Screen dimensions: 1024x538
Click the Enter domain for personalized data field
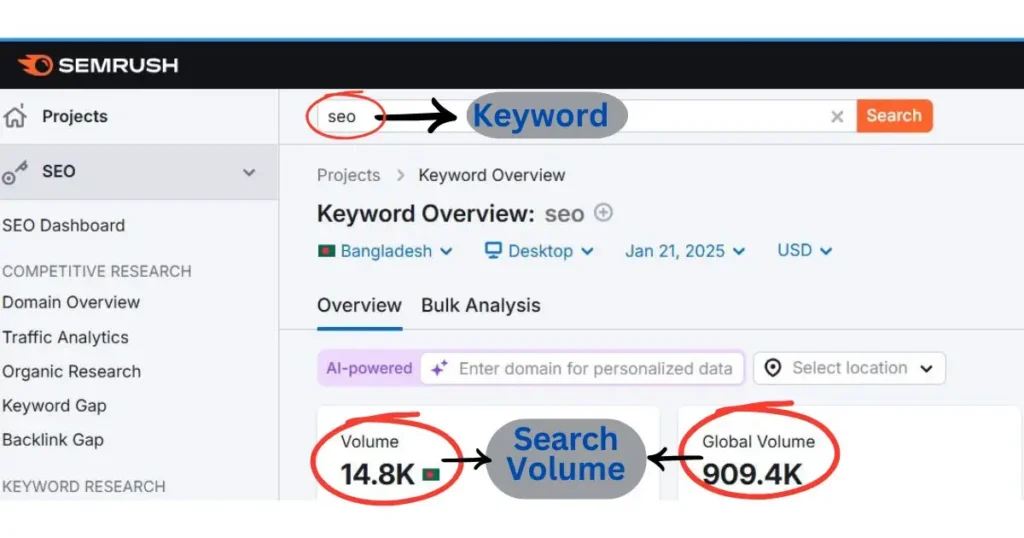pyautogui.click(x=582, y=368)
